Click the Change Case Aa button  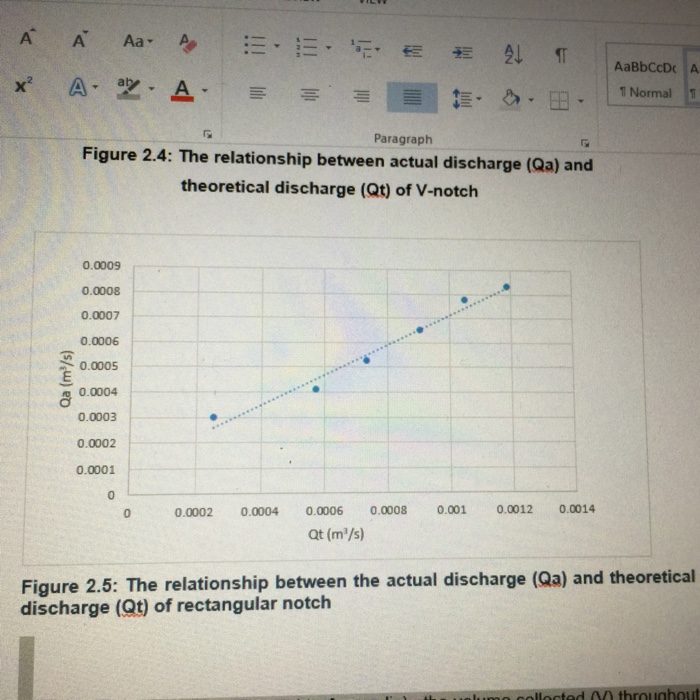click(134, 41)
